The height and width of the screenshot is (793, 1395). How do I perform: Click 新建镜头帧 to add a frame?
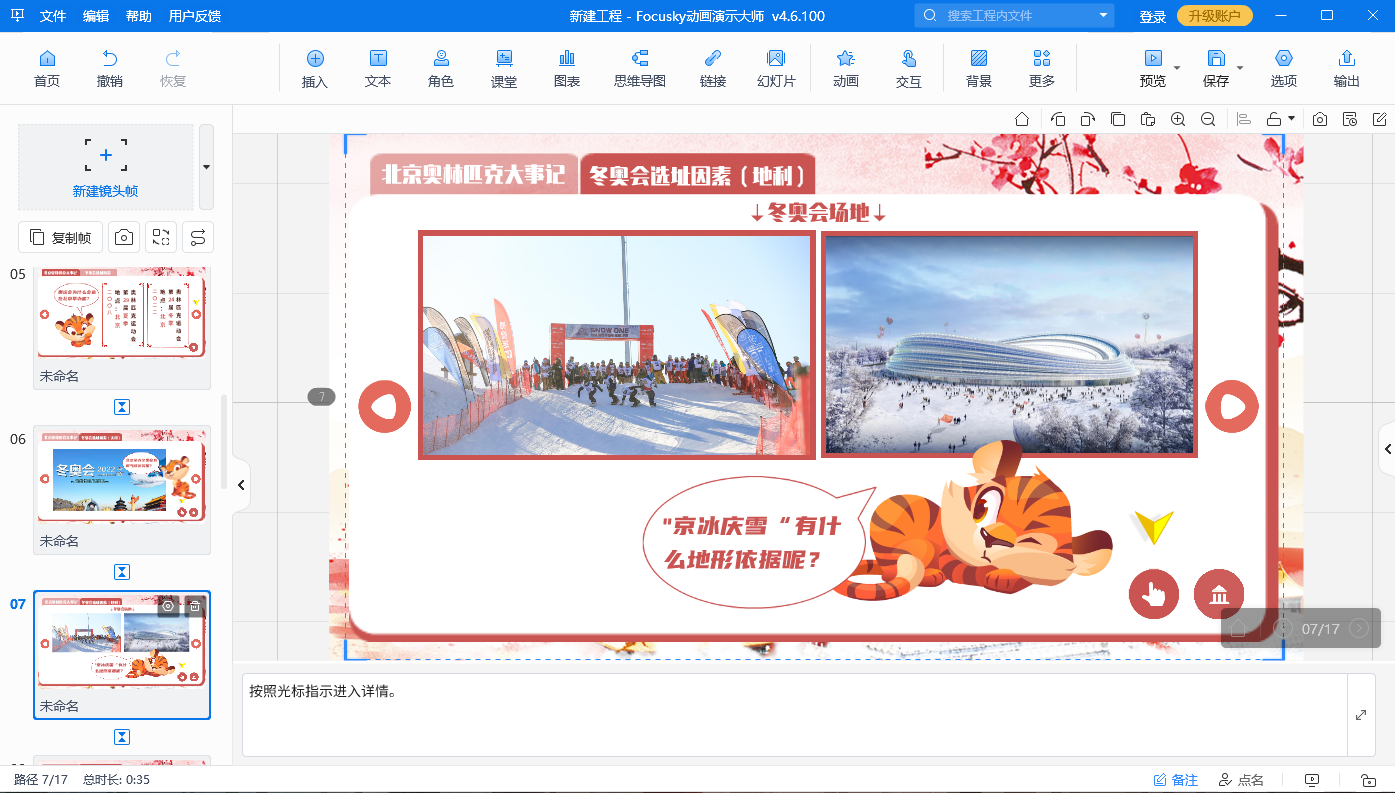pyautogui.click(x=106, y=167)
